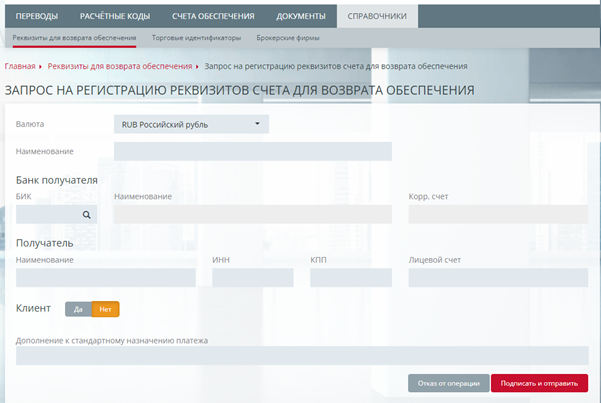
Task: Focus the КПП input field
Action: coord(351,278)
